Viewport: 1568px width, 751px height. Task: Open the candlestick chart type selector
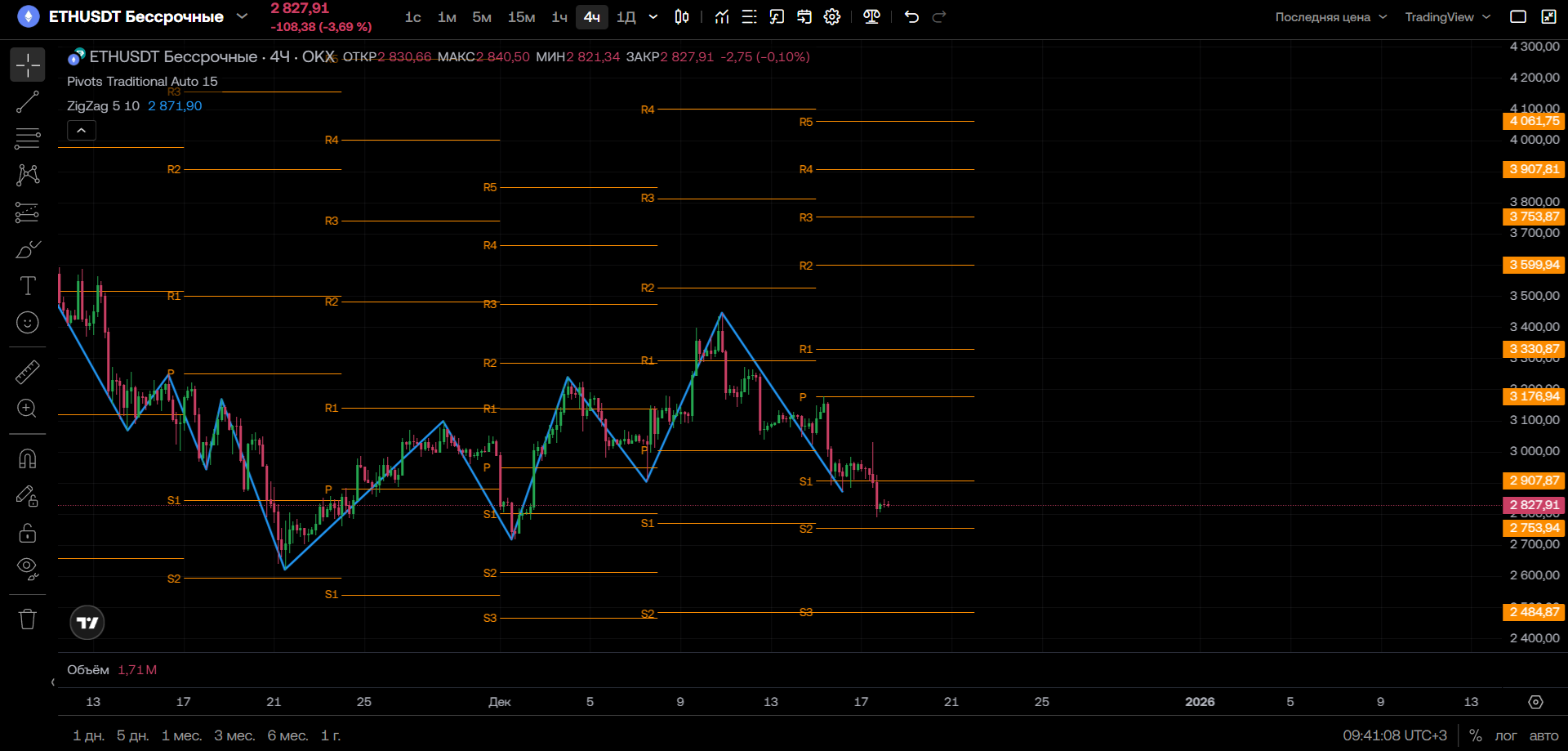coord(682,17)
